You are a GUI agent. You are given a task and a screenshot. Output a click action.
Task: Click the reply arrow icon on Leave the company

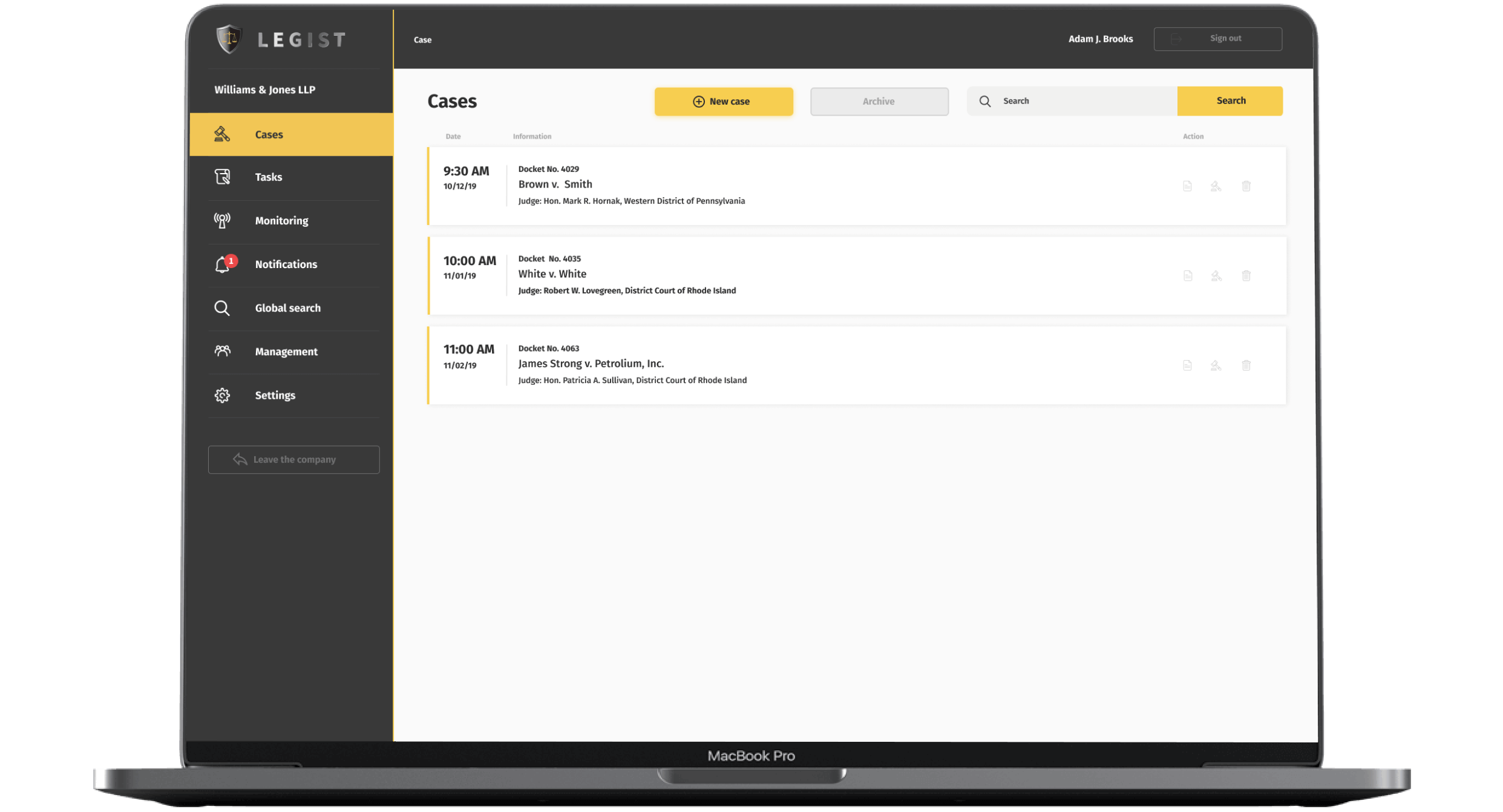240,459
